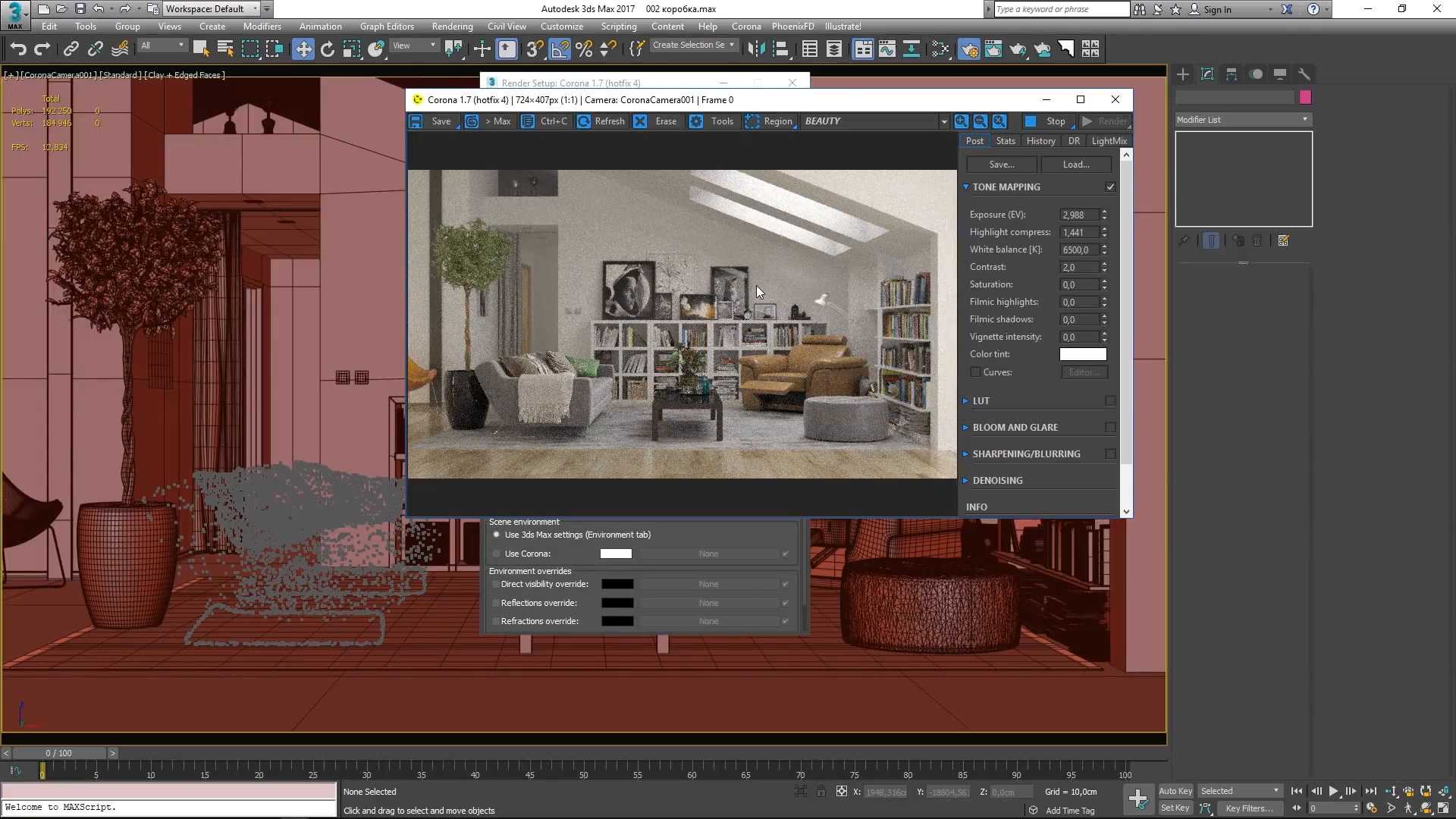Click the Save post settings button
The height and width of the screenshot is (819, 1456).
(x=1000, y=163)
